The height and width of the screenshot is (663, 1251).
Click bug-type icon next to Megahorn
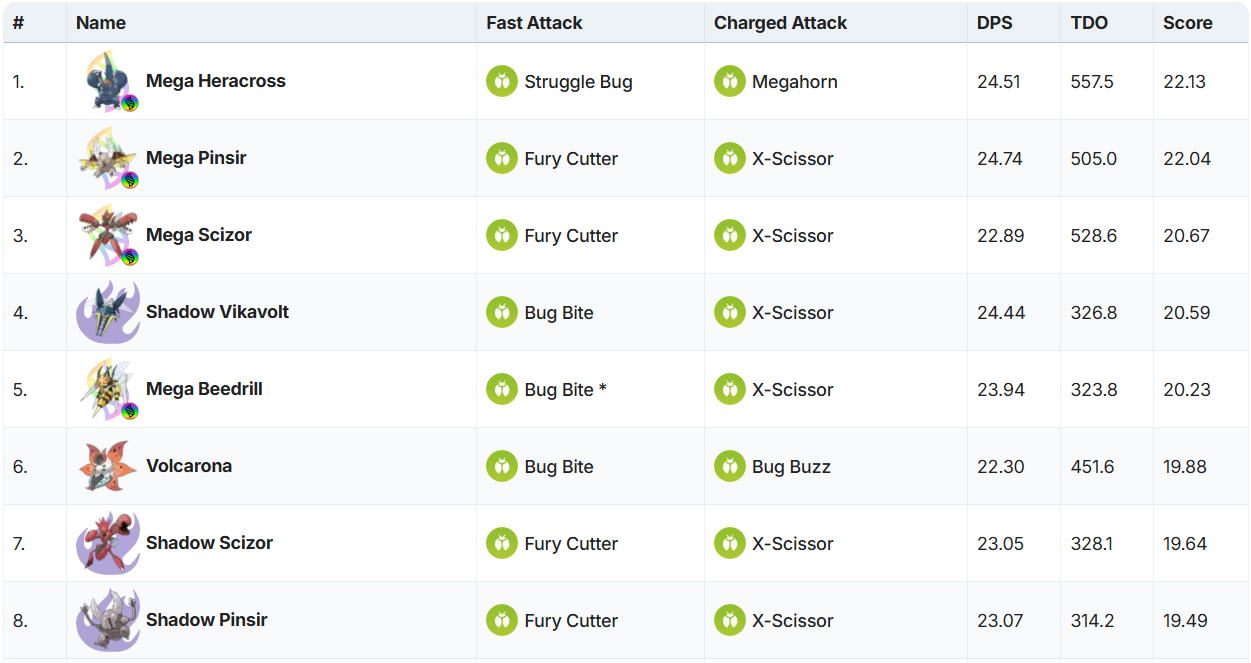(730, 81)
